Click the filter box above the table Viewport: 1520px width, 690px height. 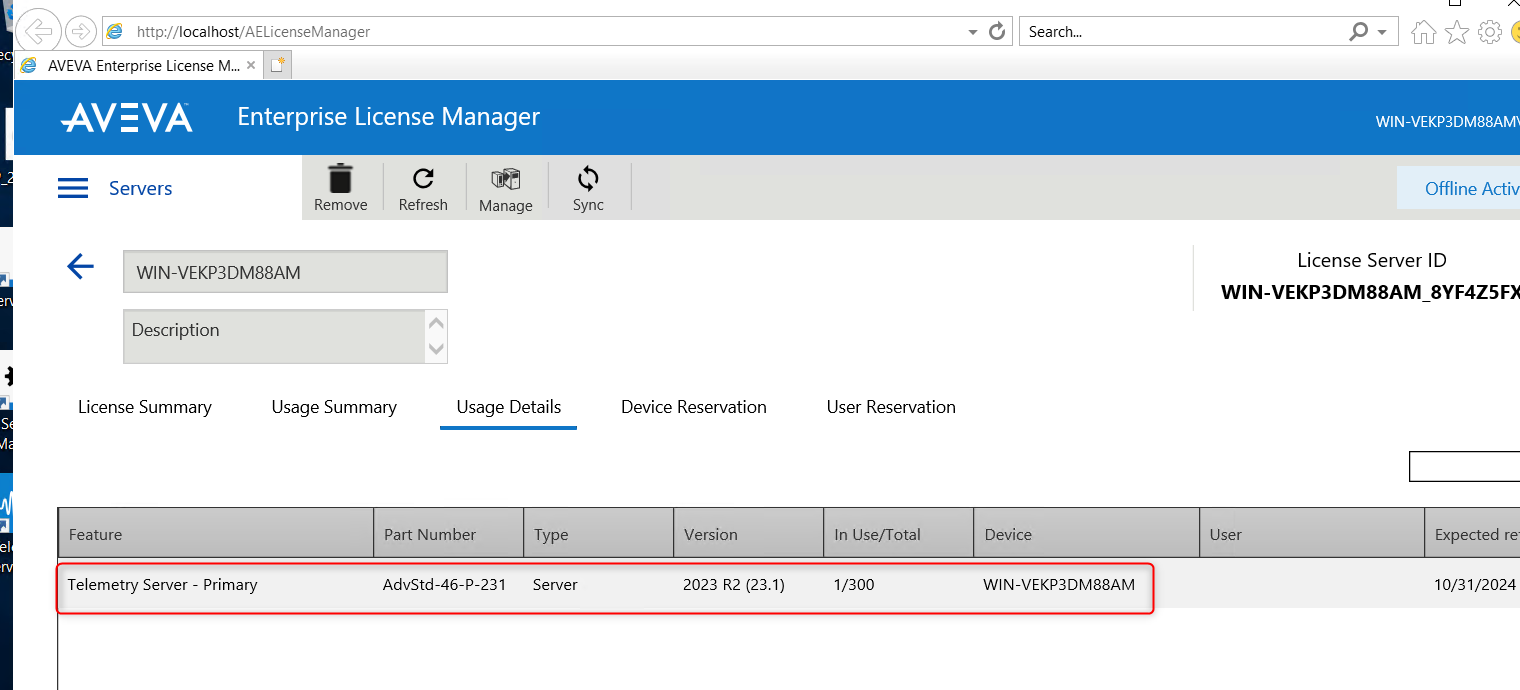pyautogui.click(x=1464, y=466)
